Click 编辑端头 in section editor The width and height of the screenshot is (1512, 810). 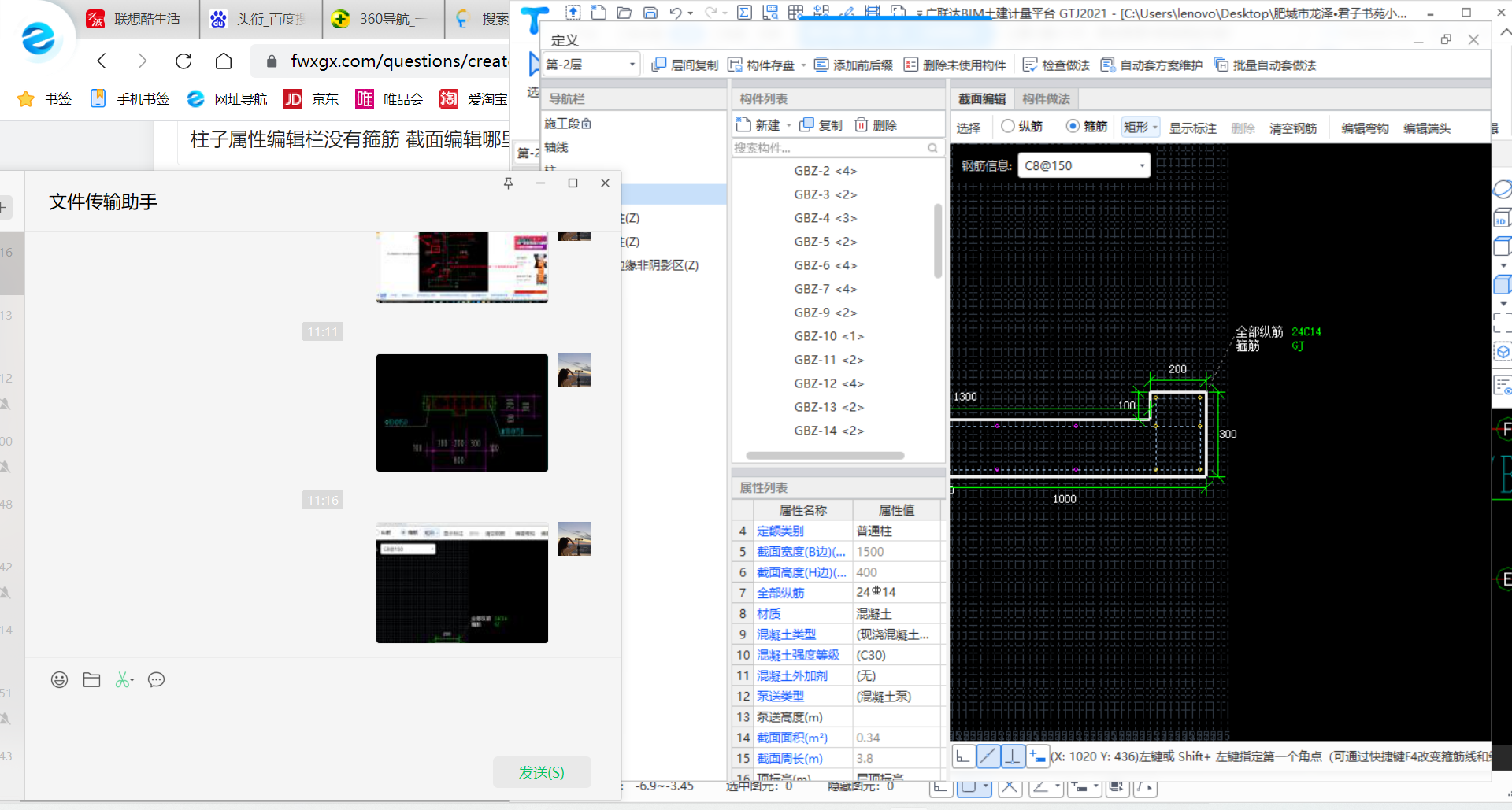point(1427,128)
